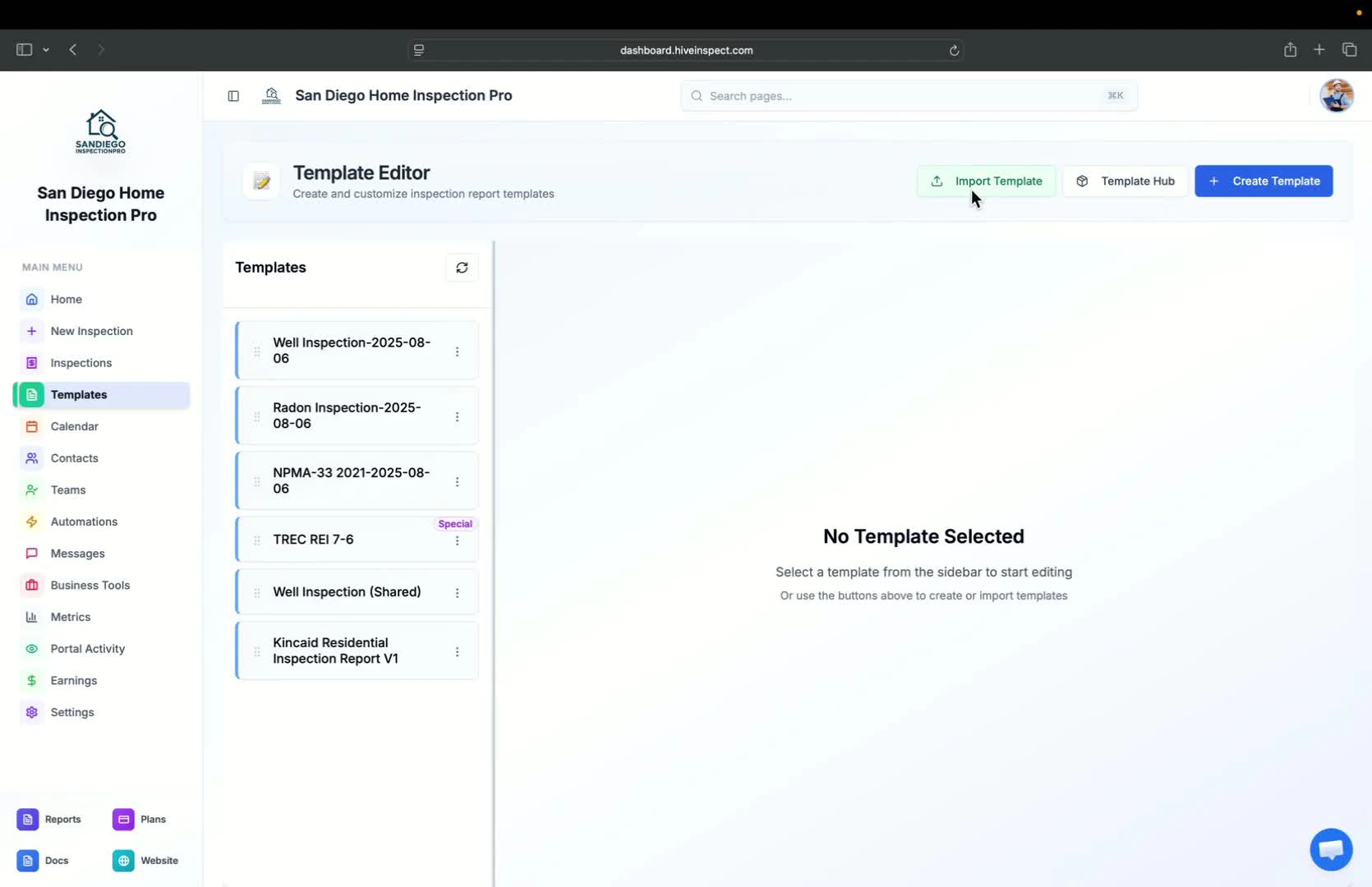Click drag handle of Well Inspection-2025-08-06
1372x887 pixels.
257,352
